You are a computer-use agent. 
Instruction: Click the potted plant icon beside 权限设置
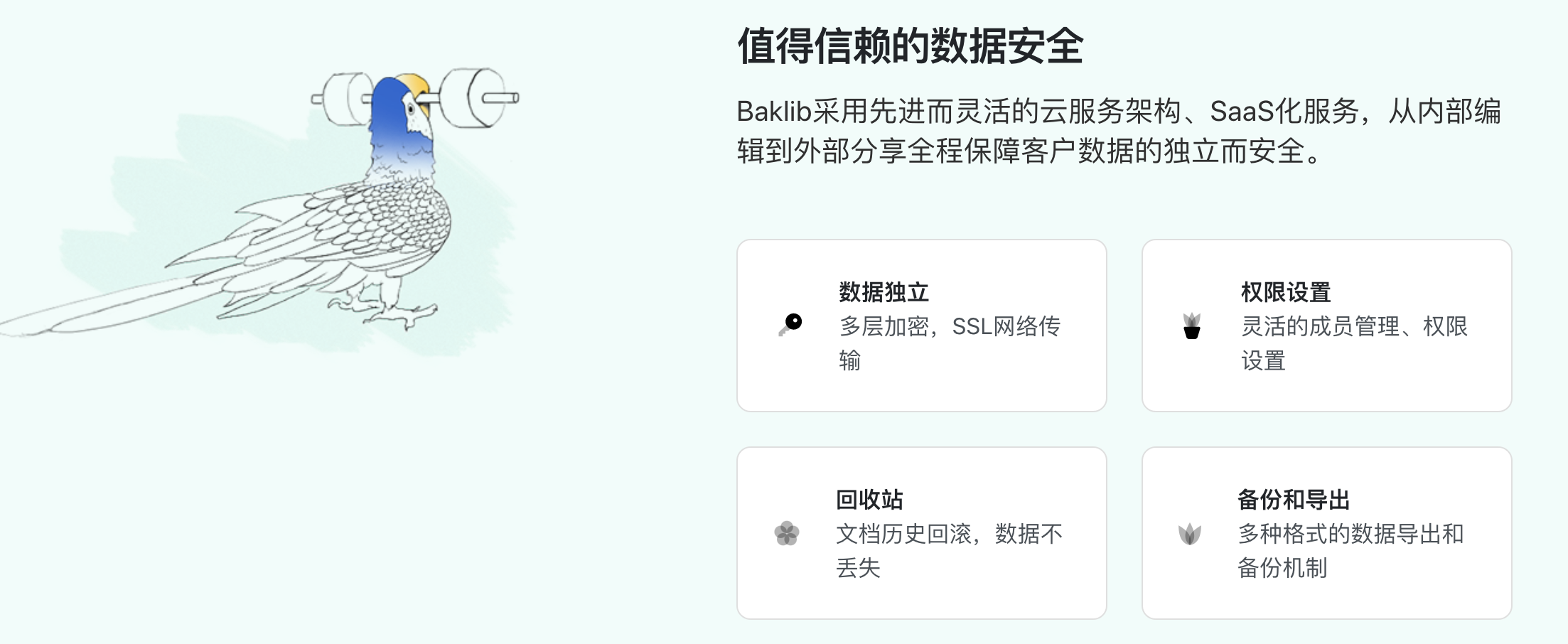pos(1192,326)
